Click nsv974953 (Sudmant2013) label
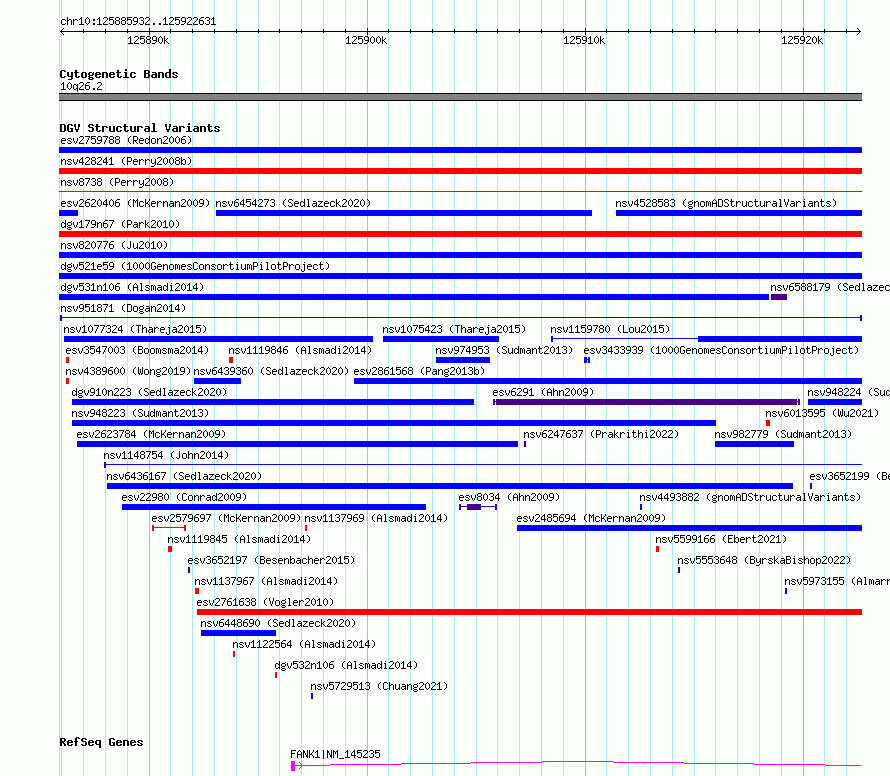This screenshot has width=890, height=776. 504,350
